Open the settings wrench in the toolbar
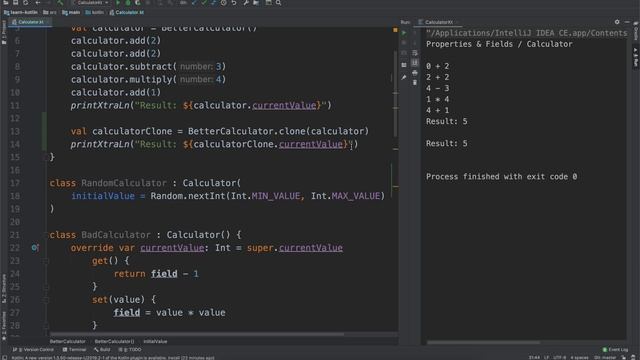Viewport: 640px width, 360px height. pos(246,3)
